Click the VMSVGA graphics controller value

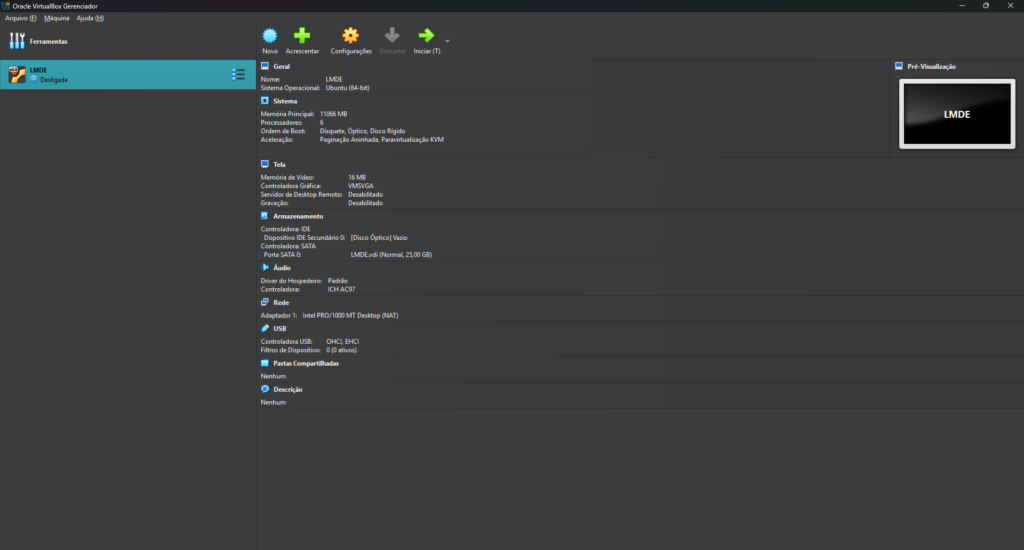coord(360,186)
